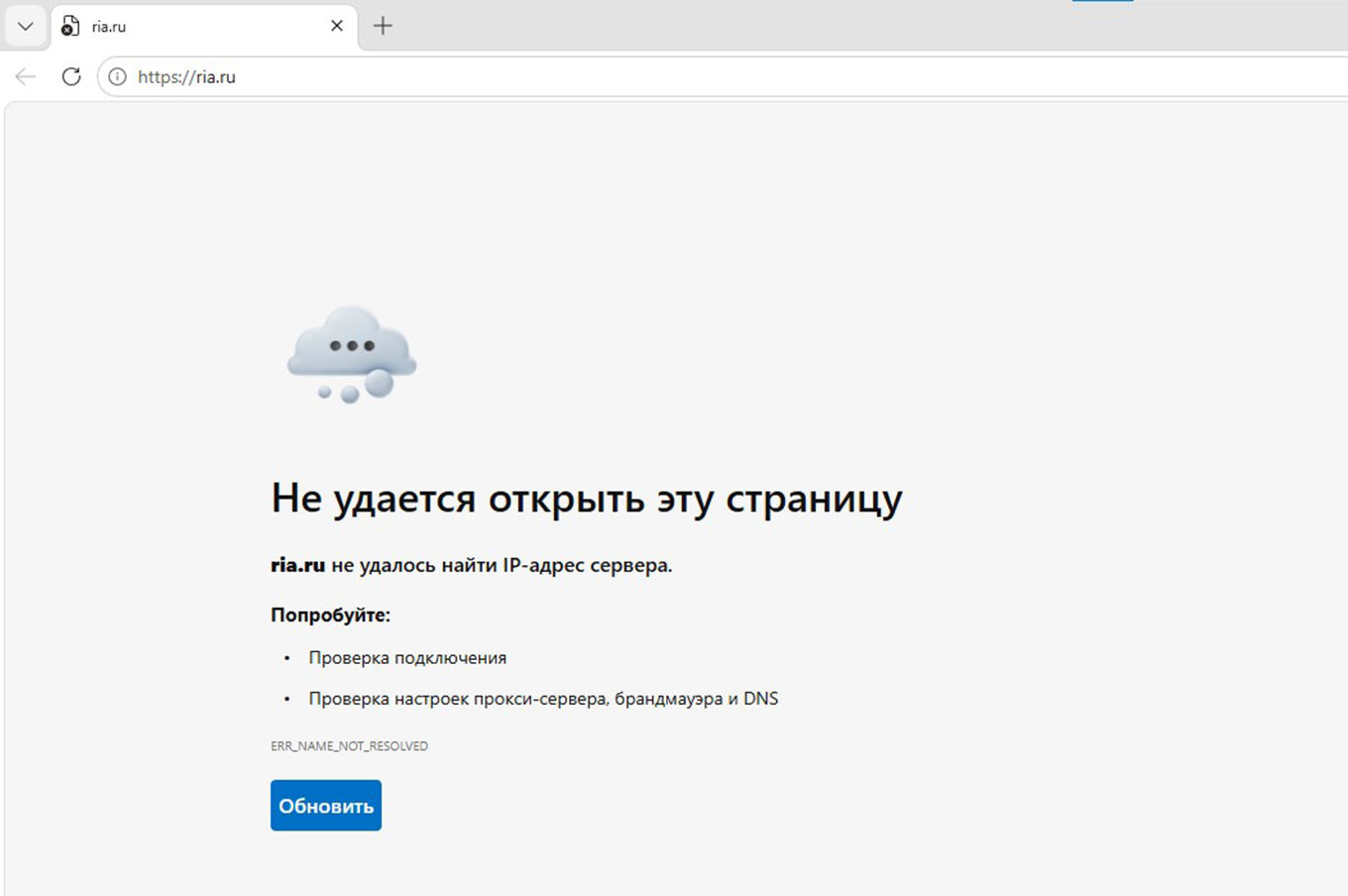Viewport: 1348px width, 896px height.
Task: Click heading 'Не удается открыть эту страницу'
Action: [587, 499]
